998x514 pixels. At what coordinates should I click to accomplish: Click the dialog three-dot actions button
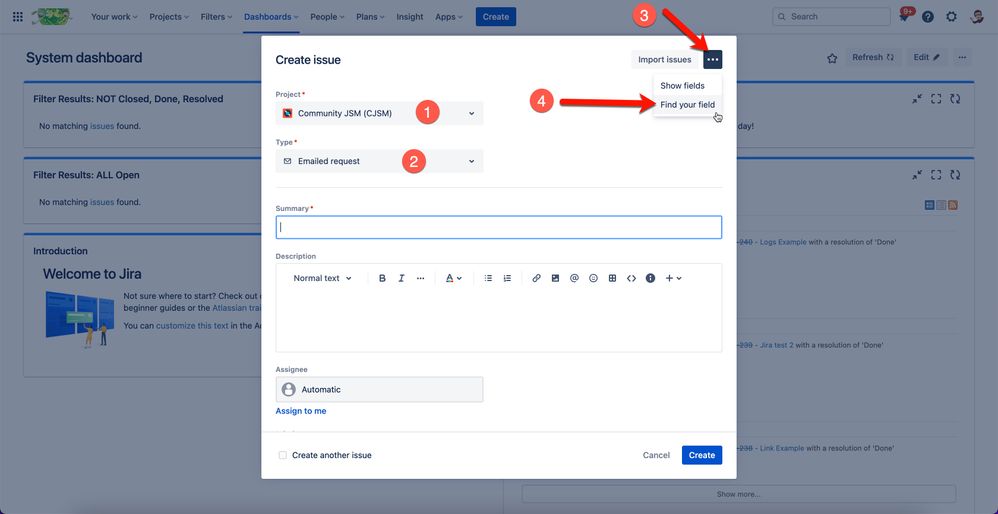tap(713, 60)
